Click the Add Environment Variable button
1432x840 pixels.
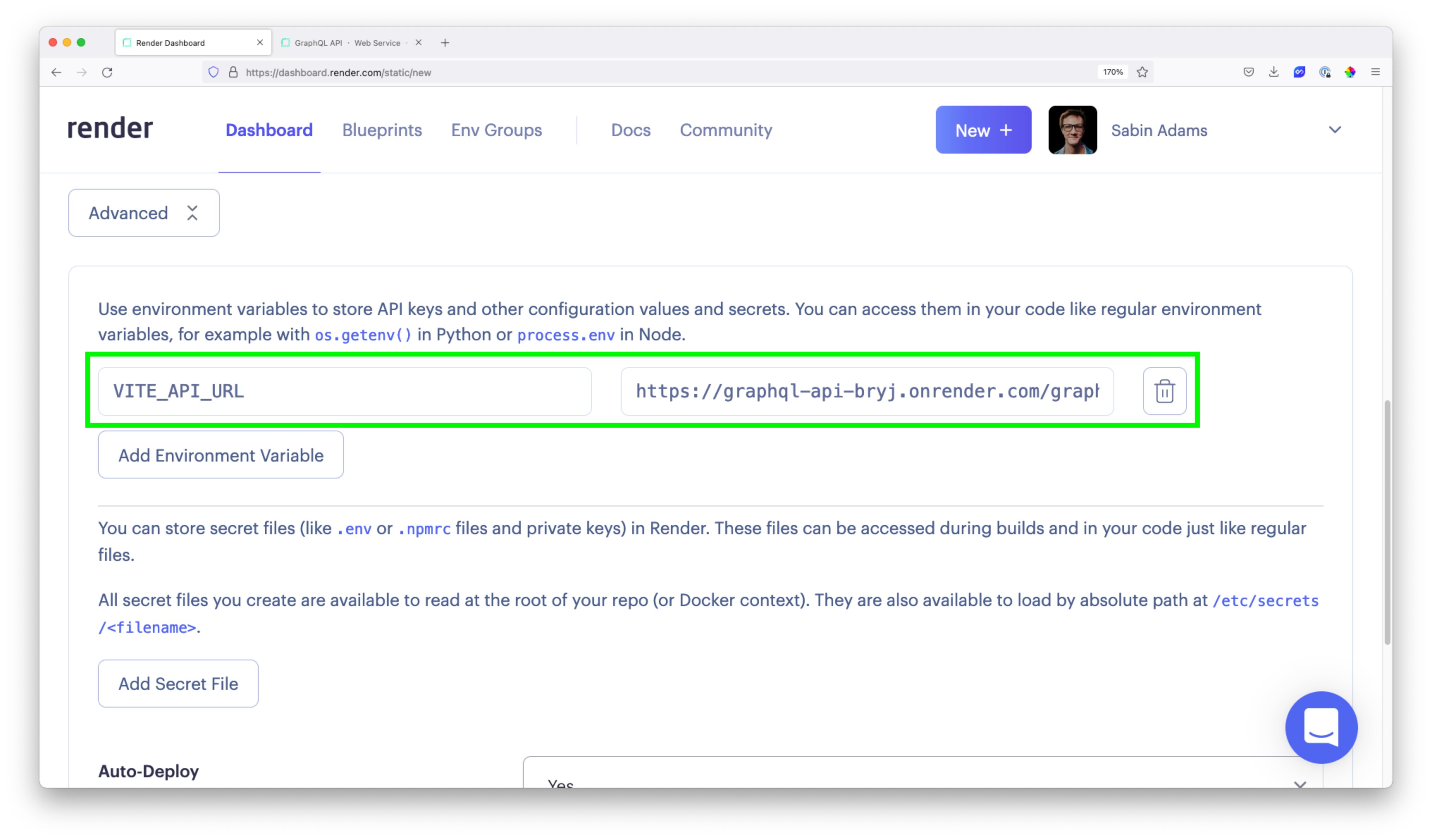click(x=221, y=455)
